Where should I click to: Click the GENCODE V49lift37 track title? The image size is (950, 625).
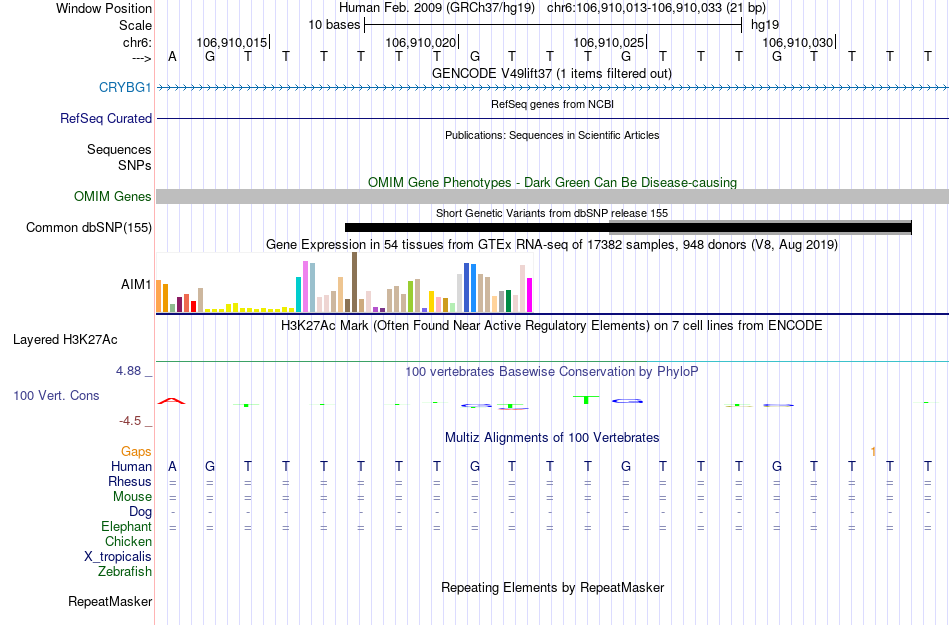551,73
